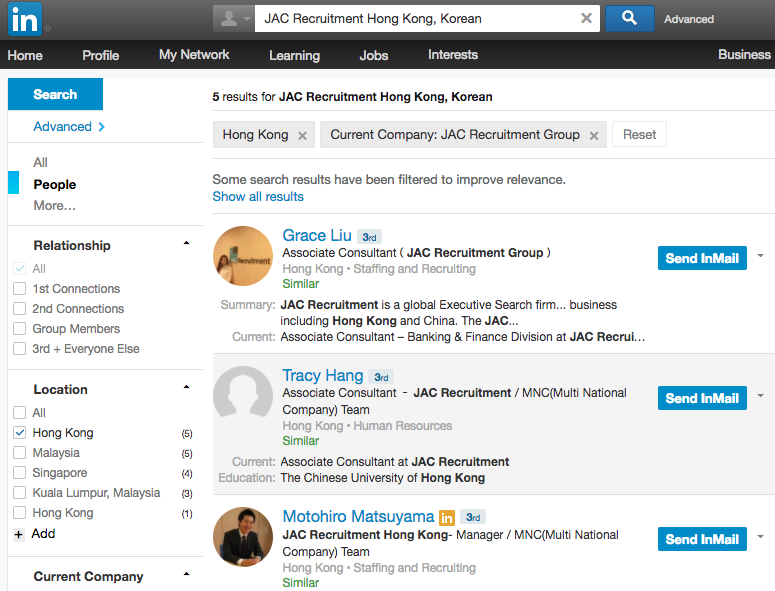
Task: Check the 3rd + Everyone Else checkbox
Action: (19, 349)
